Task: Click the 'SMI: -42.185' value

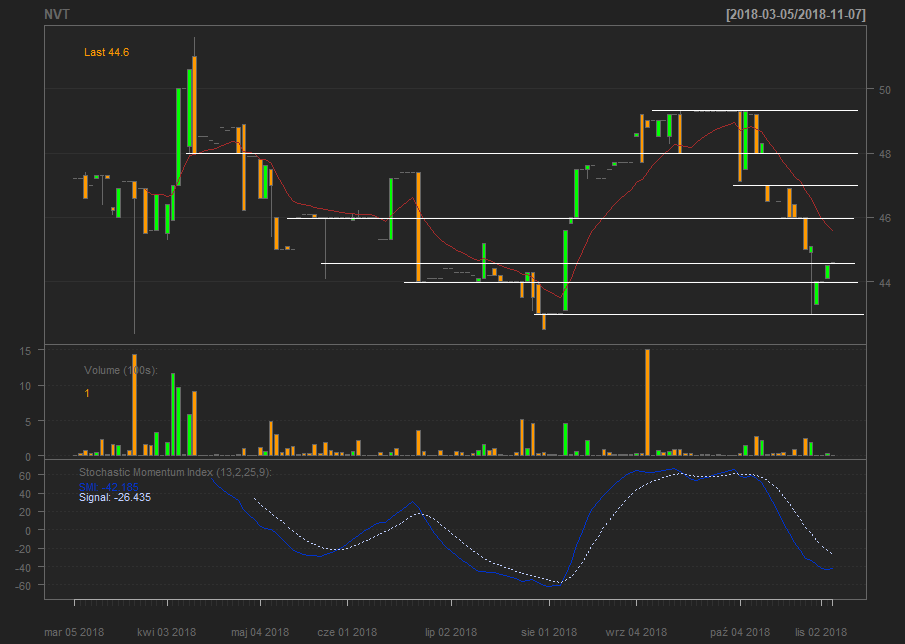Action: (x=109, y=488)
